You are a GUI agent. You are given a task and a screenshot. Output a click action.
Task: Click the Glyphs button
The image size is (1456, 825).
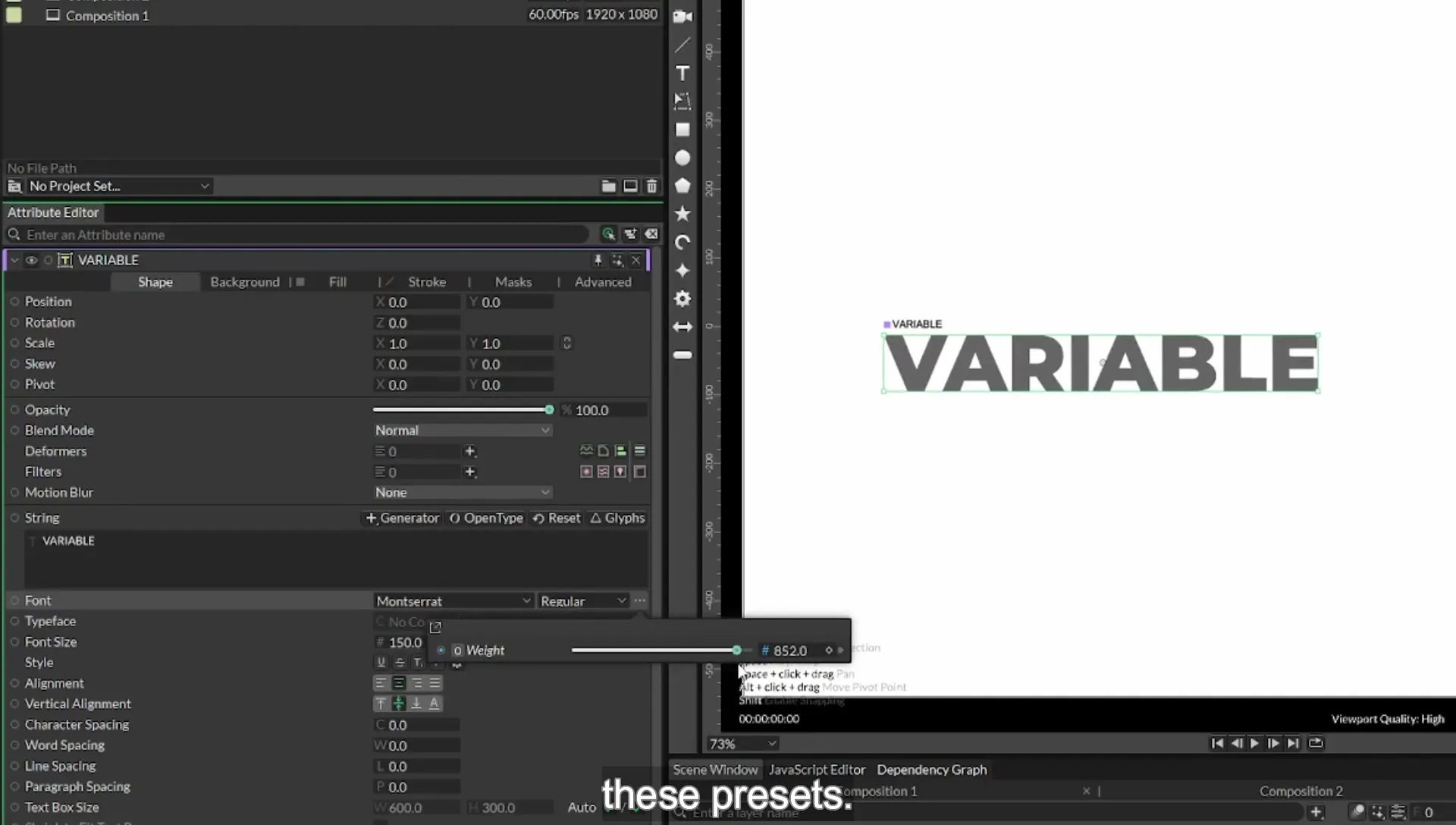point(617,518)
